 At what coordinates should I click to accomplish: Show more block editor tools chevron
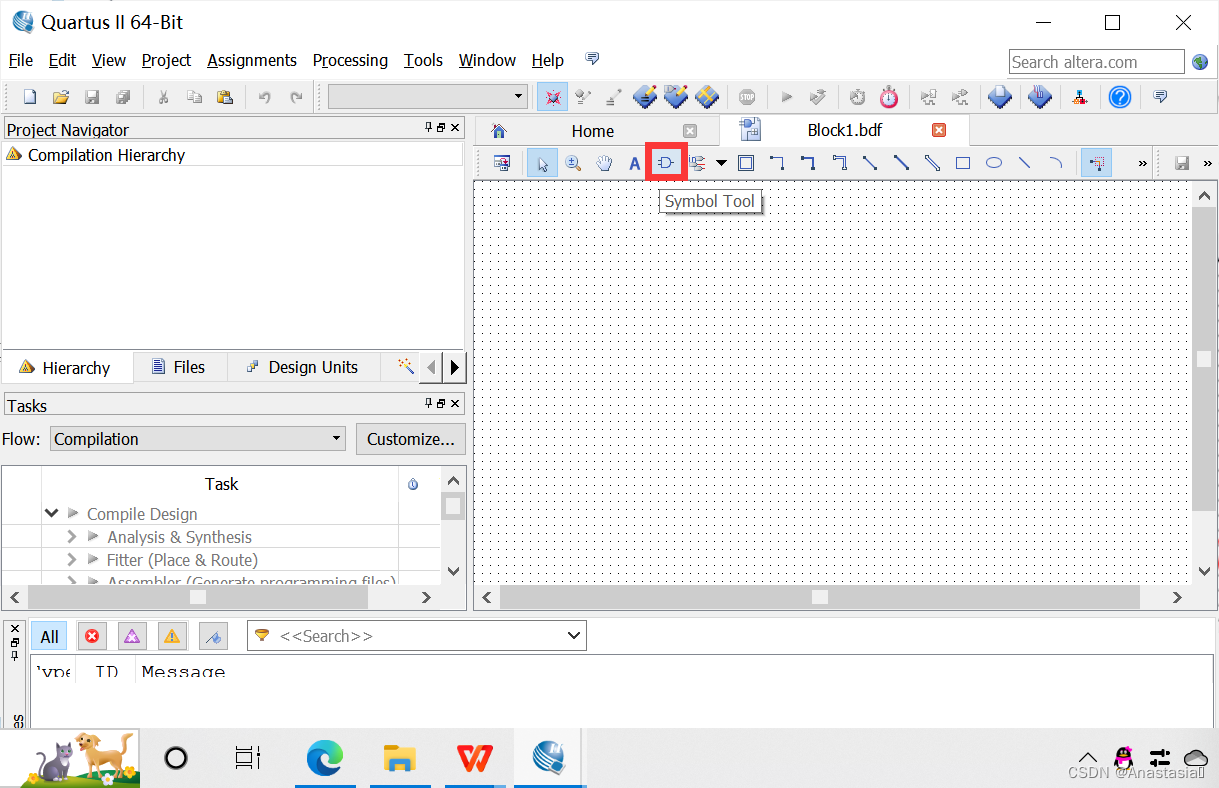click(1143, 163)
